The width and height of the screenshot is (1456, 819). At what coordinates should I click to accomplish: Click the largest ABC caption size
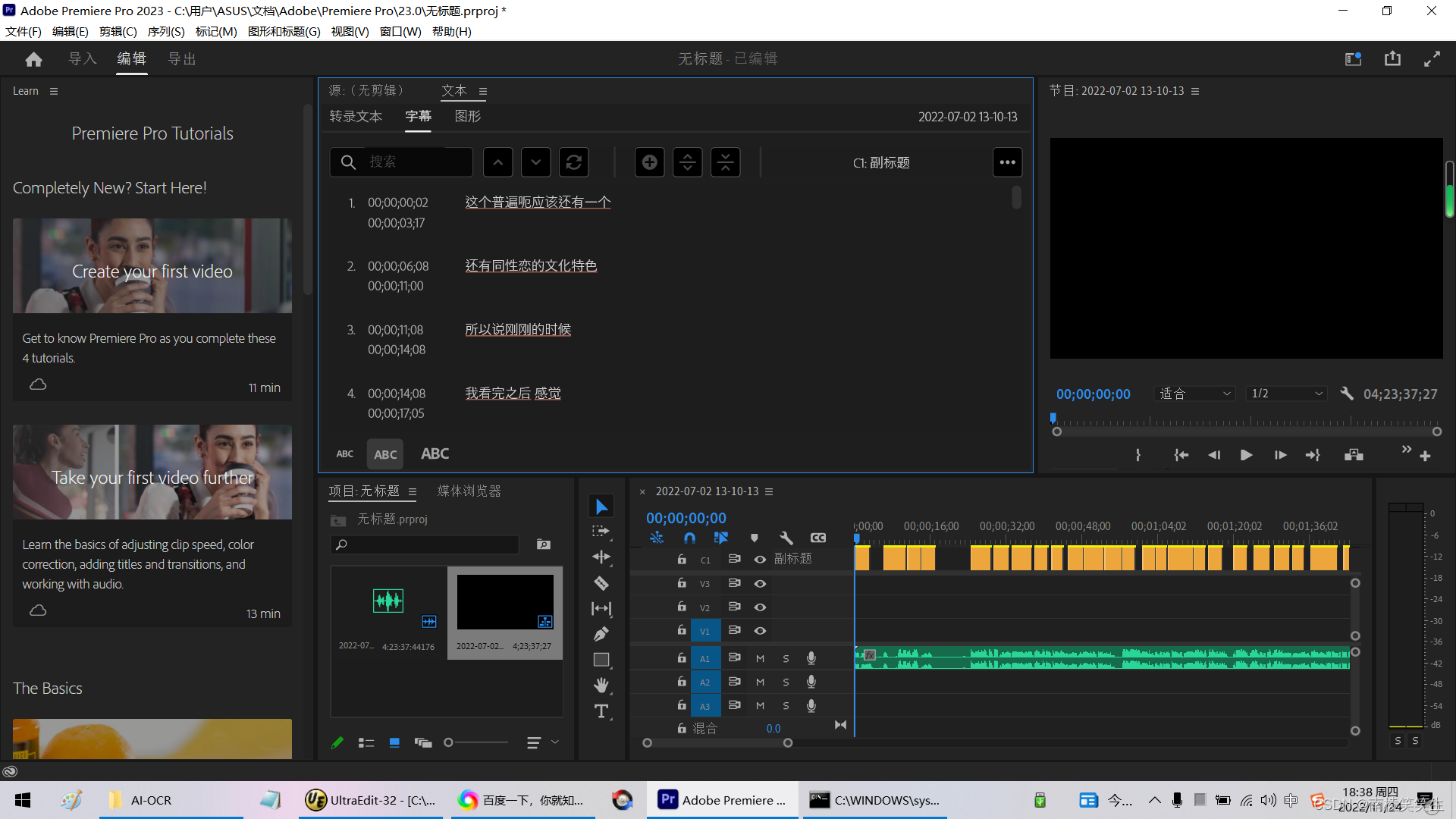point(435,453)
